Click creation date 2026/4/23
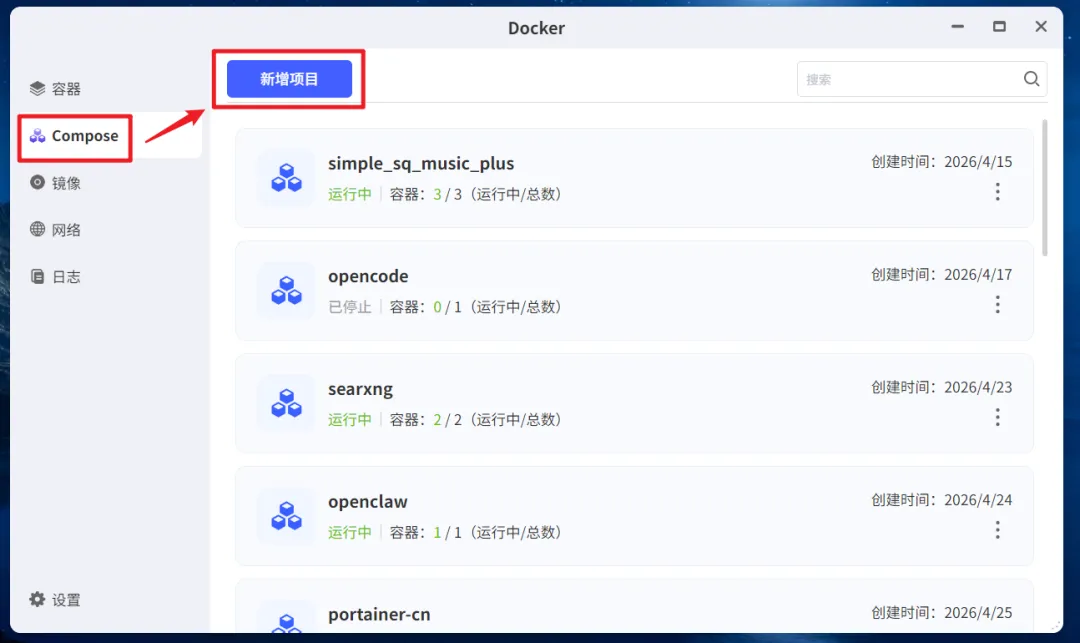This screenshot has height=643, width=1080. pos(978,388)
